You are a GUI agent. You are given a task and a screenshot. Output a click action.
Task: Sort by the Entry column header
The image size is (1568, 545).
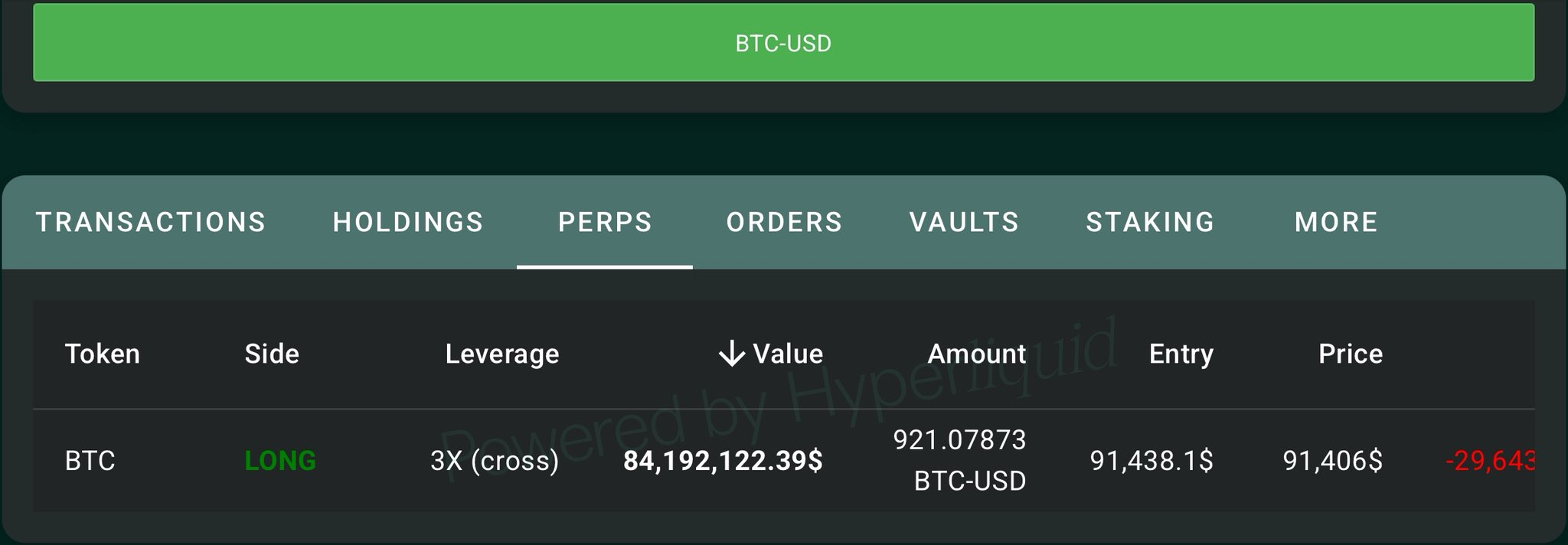[x=1181, y=354]
